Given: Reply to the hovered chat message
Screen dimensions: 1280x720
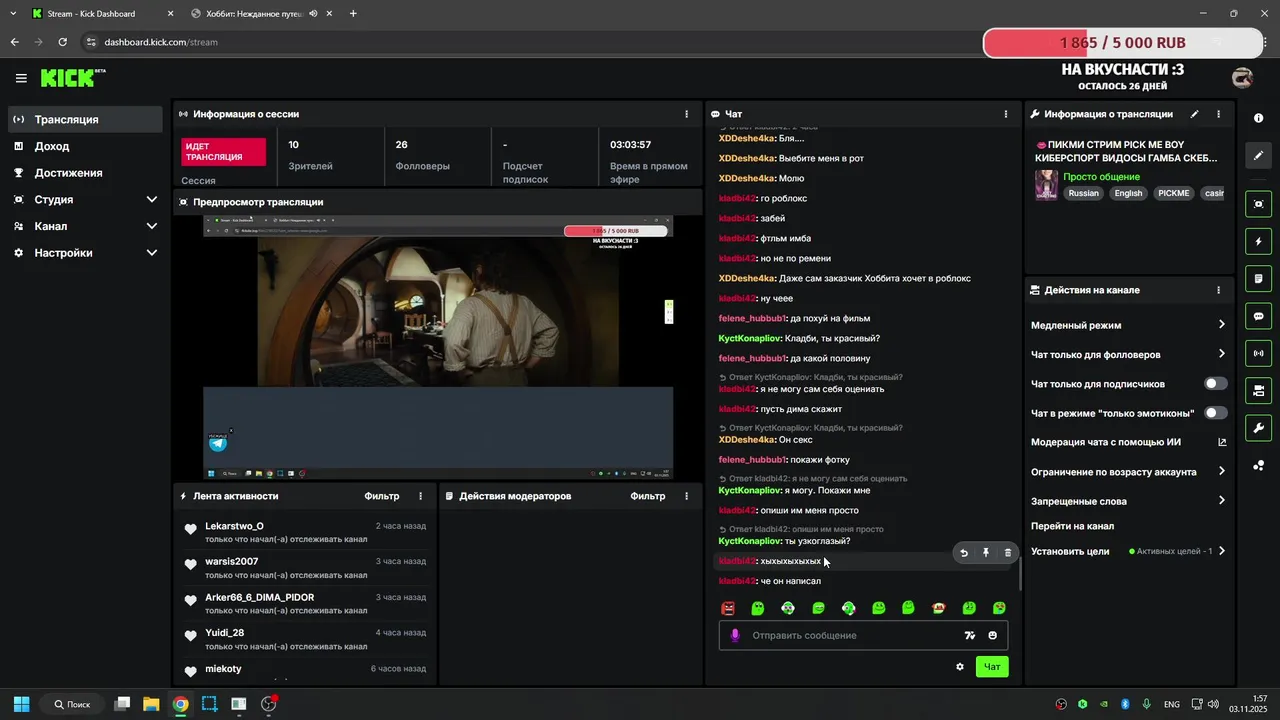Looking at the screenshot, I should [x=964, y=553].
